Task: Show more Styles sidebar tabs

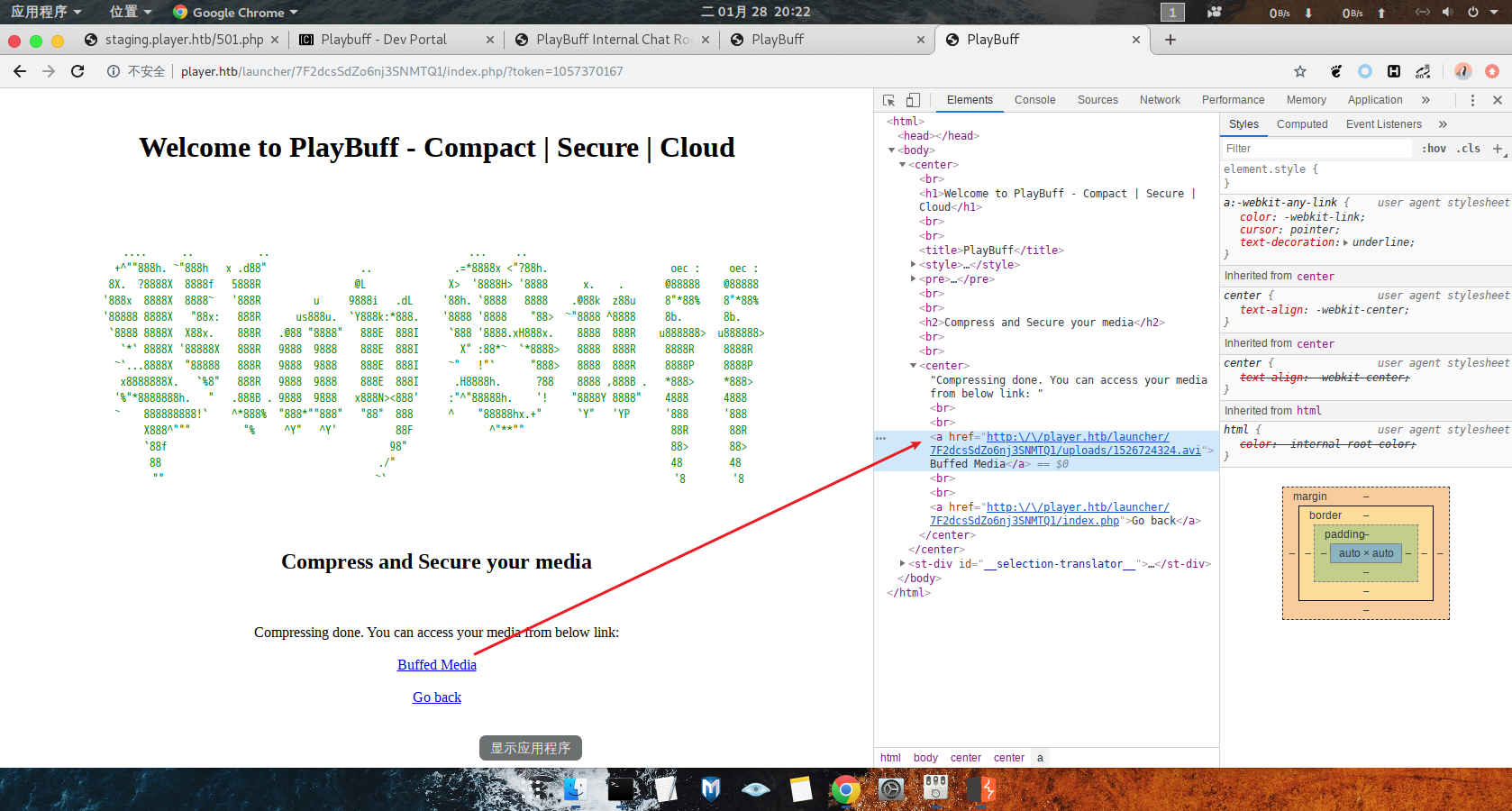Action: click(x=1443, y=124)
